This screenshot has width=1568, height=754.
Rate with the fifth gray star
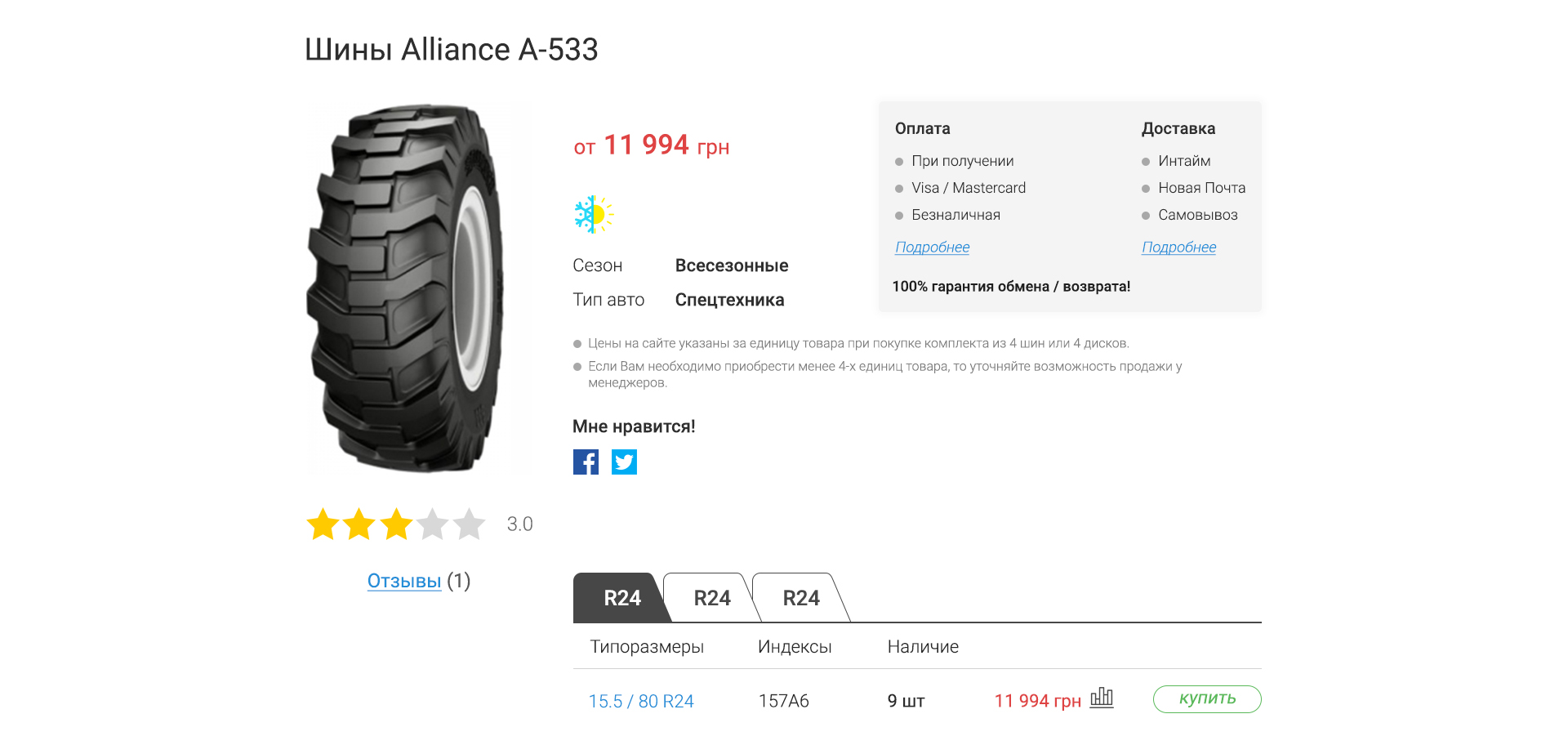(470, 524)
